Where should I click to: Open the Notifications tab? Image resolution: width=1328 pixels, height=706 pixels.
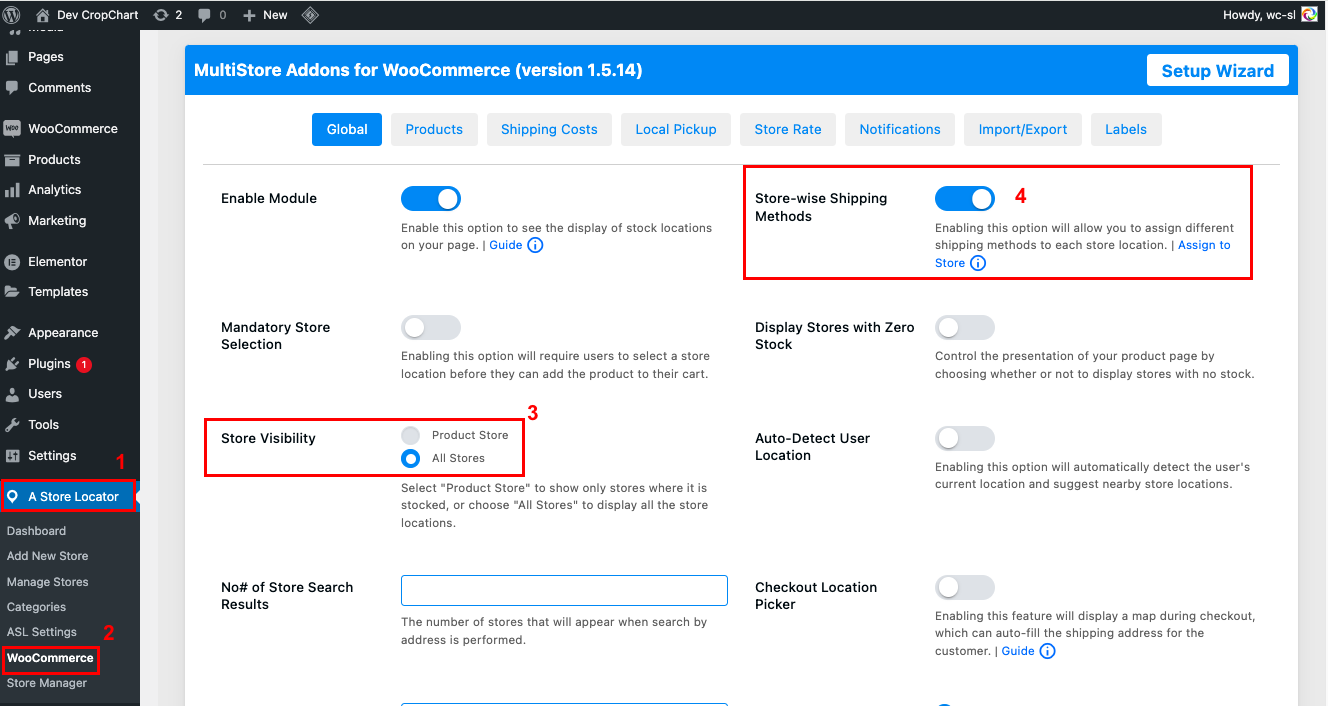(x=900, y=129)
